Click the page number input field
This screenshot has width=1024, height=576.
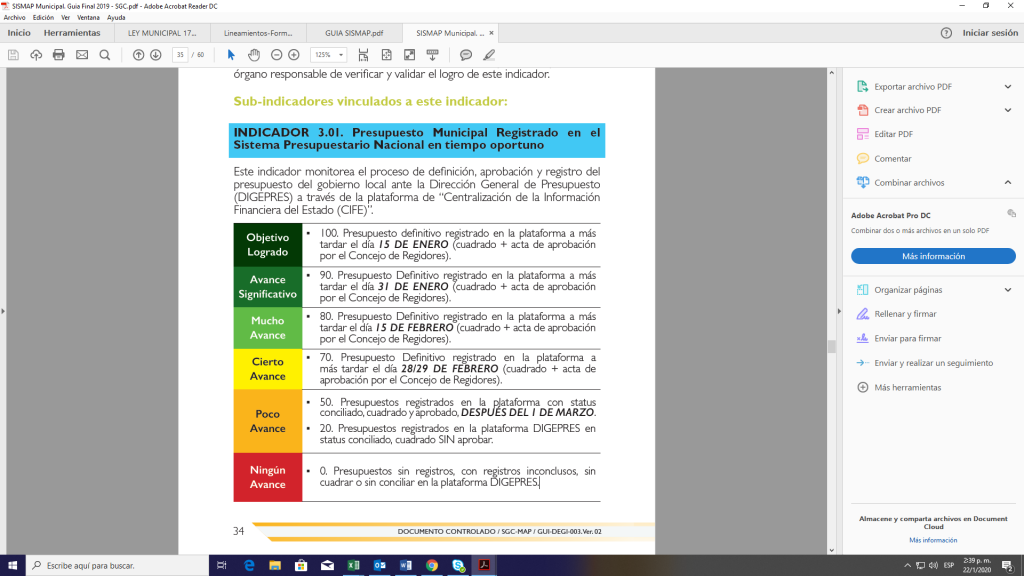(x=180, y=54)
